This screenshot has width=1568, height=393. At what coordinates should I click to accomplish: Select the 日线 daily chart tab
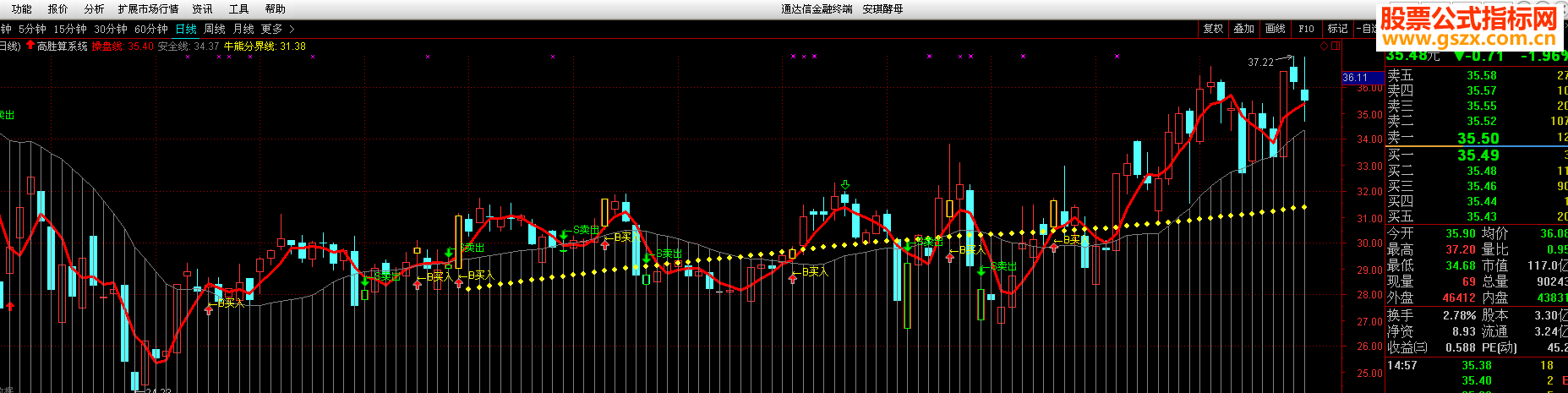click(185, 29)
